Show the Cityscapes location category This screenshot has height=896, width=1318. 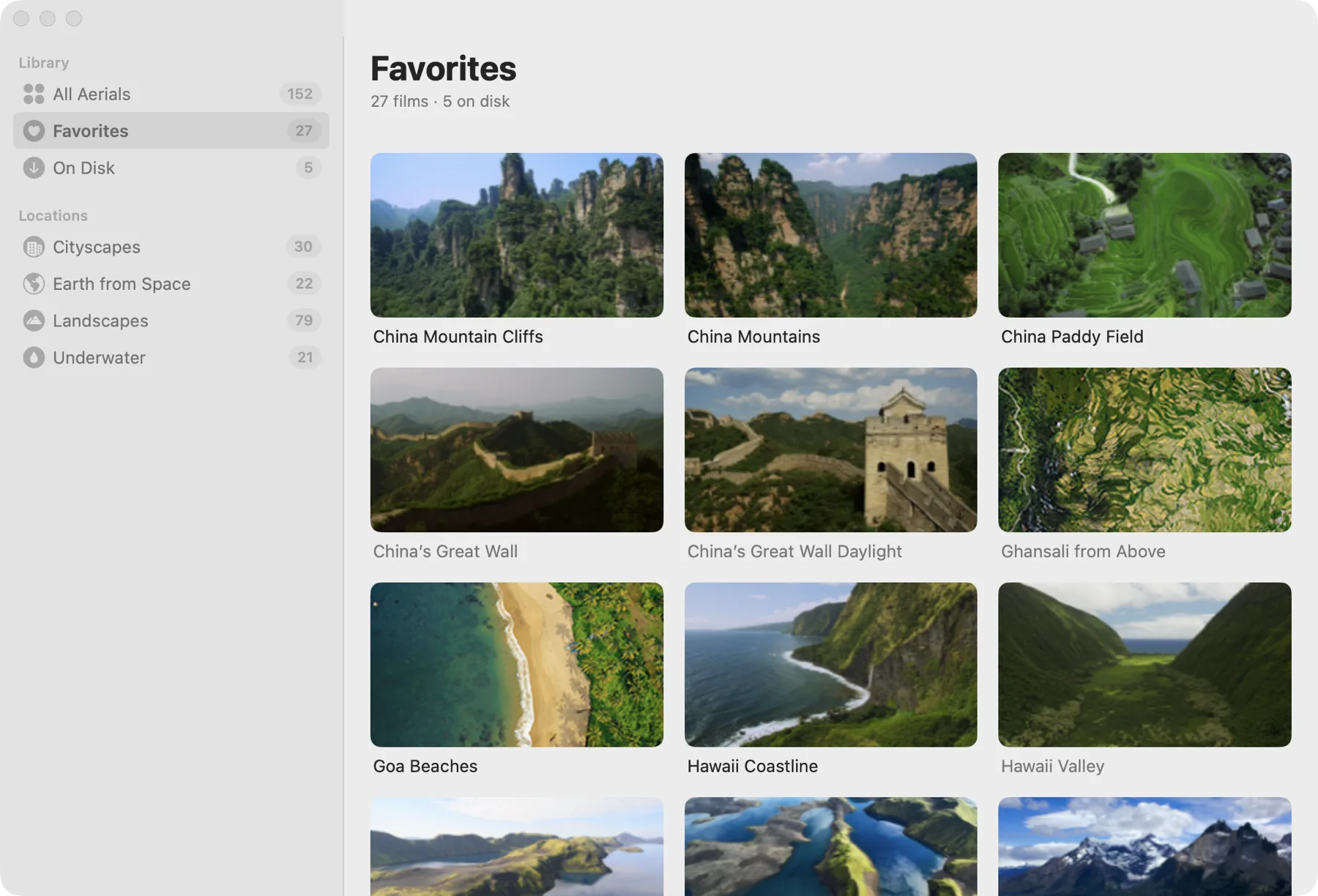click(x=171, y=247)
